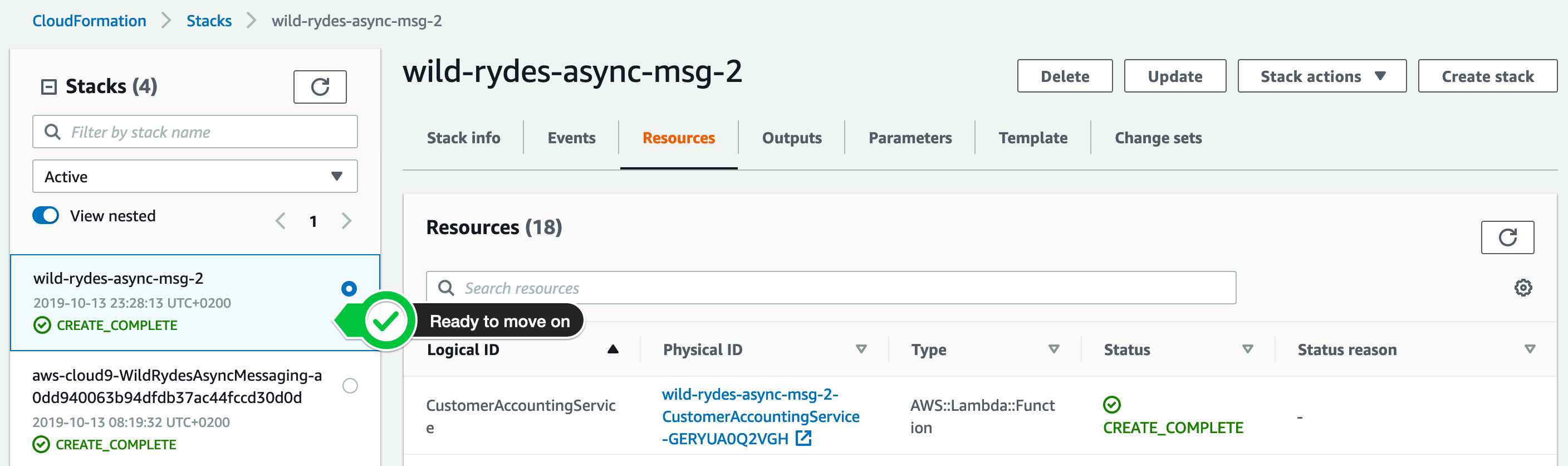Image resolution: width=1568 pixels, height=466 pixels.
Task: Sort by Physical ID column
Action: click(x=861, y=349)
